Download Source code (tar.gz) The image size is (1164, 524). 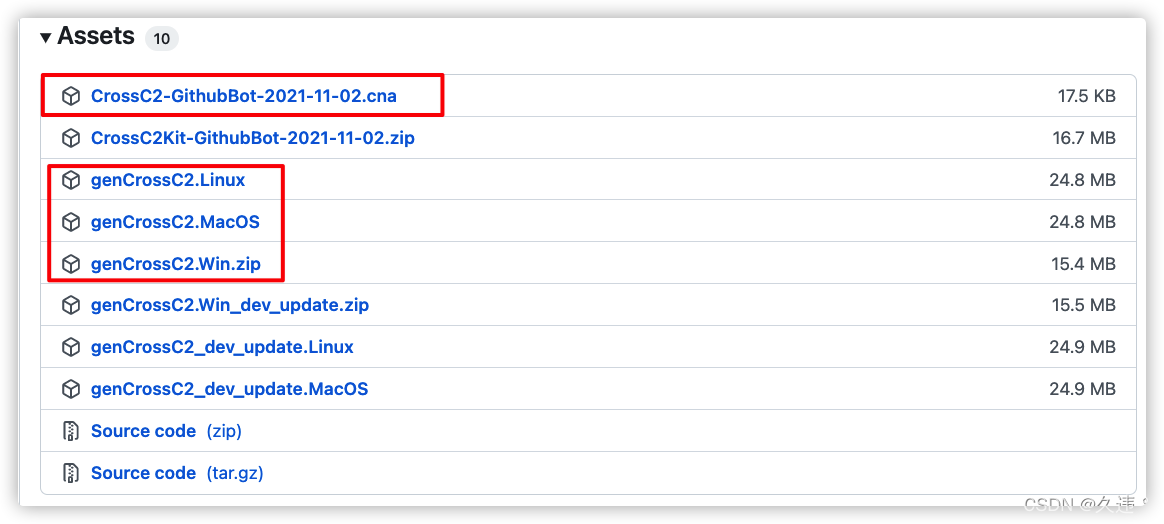pos(177,473)
